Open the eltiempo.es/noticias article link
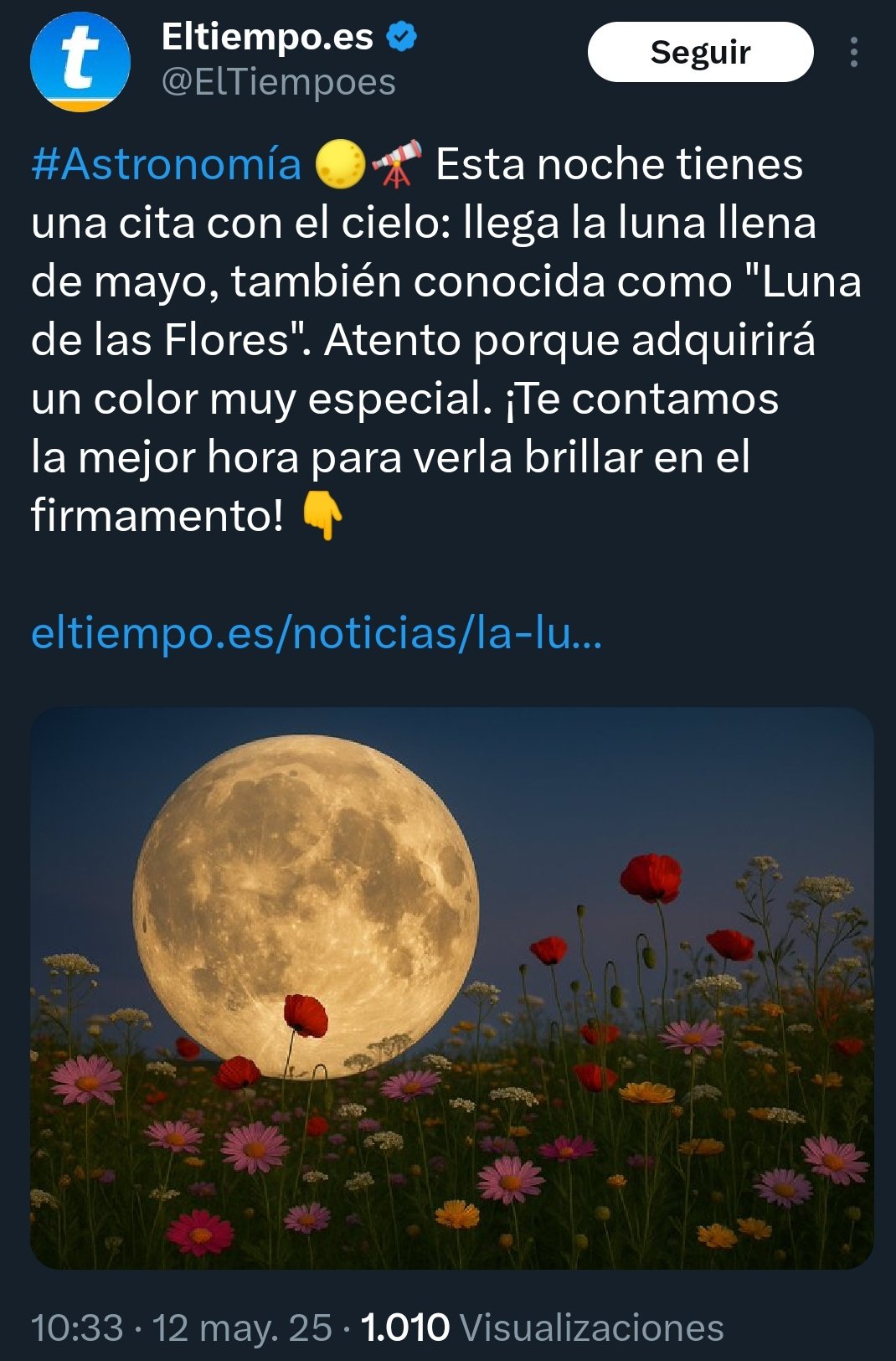Screen dimensions: 896x1361 (317, 633)
